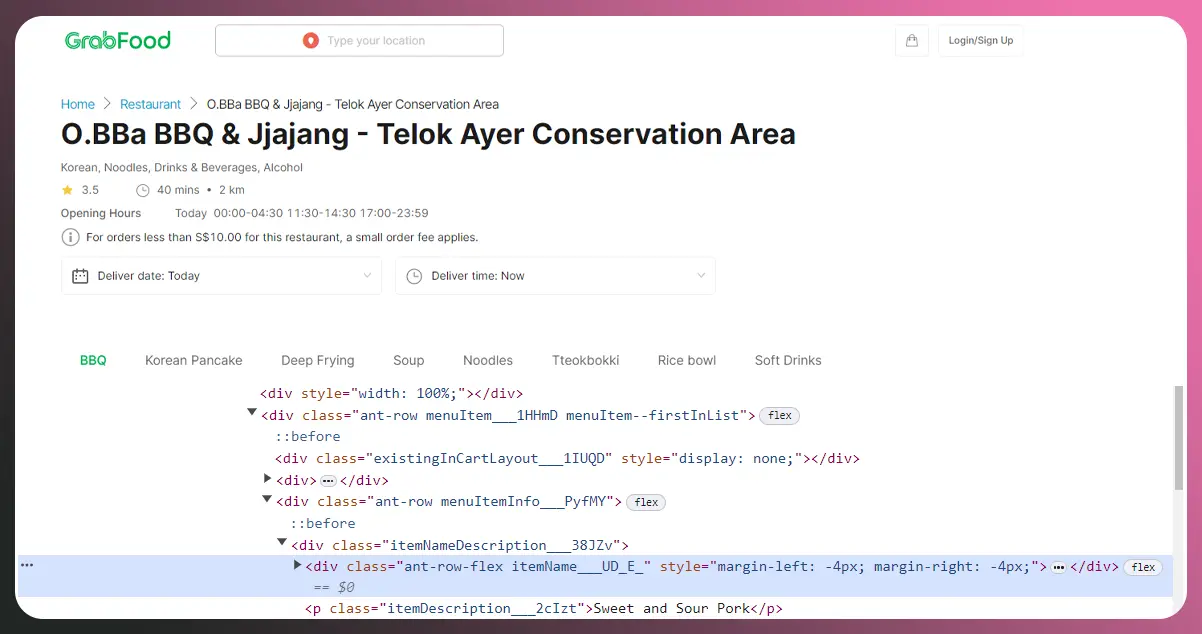The width and height of the screenshot is (1202, 634).
Task: Go to Home breadcrumb link
Action: click(x=78, y=104)
